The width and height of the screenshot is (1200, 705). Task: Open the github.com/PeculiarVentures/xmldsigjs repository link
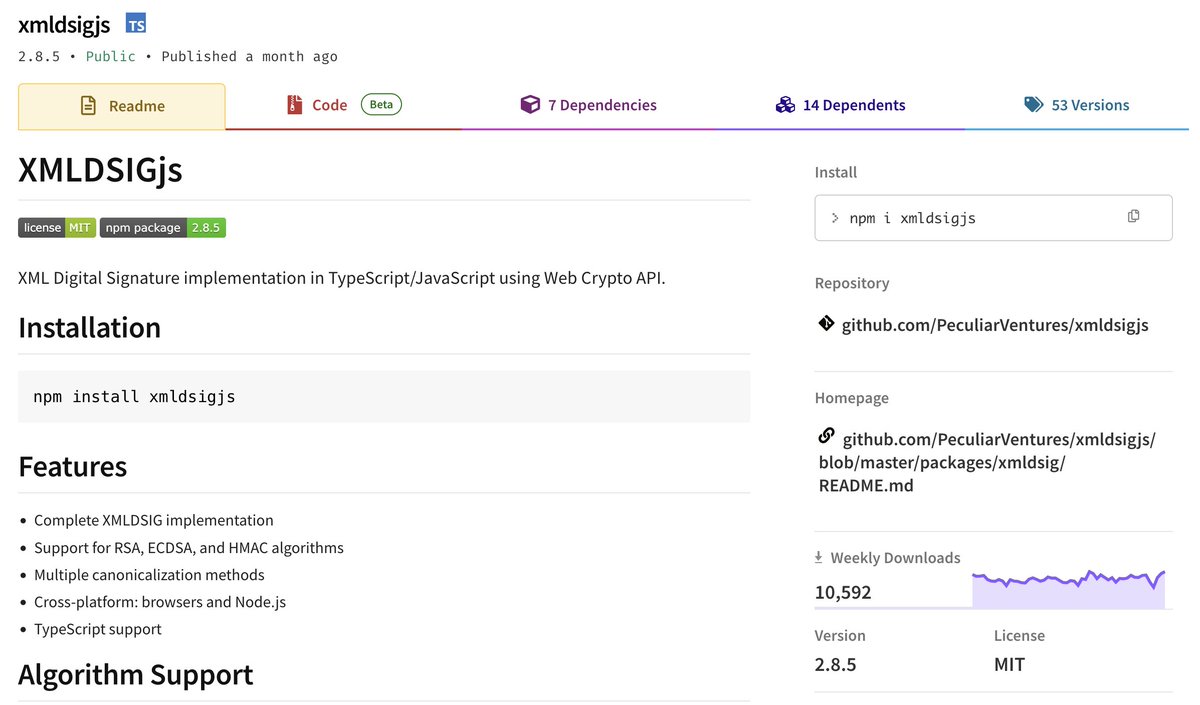click(995, 325)
